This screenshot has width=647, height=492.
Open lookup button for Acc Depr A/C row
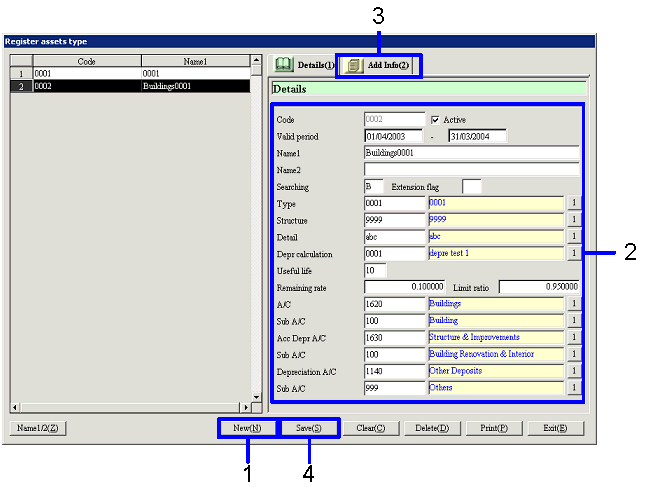click(574, 338)
